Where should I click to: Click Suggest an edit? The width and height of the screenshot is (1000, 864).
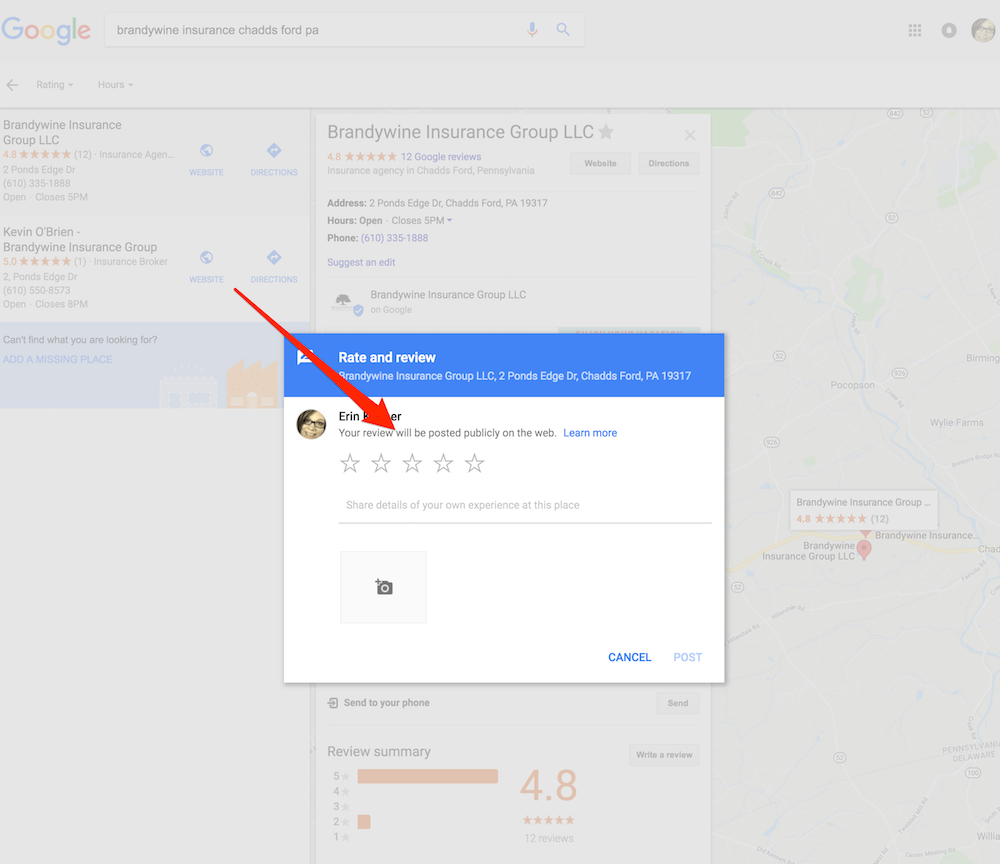point(361,262)
